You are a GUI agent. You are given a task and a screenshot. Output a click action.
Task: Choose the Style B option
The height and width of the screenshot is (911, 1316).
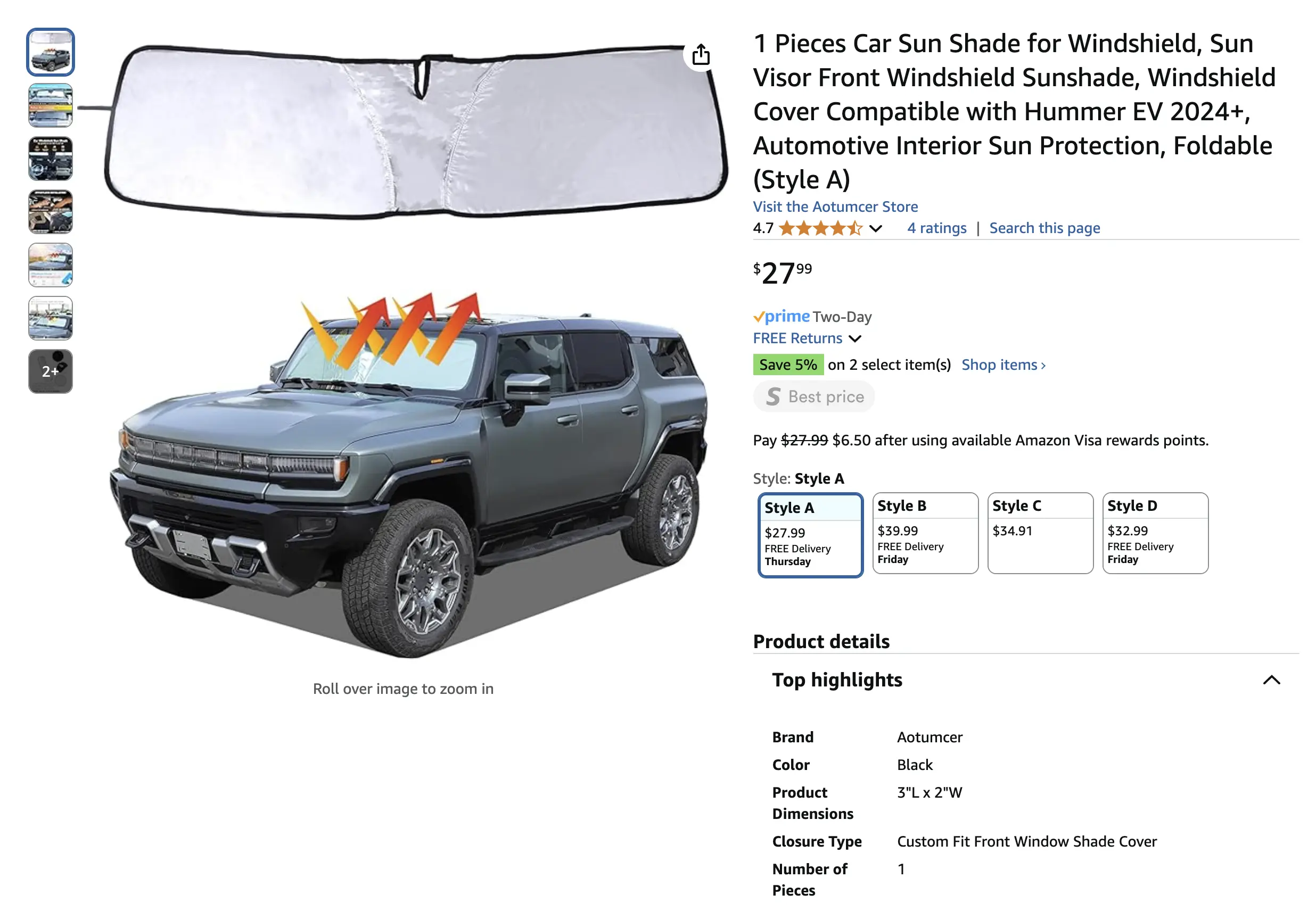pyautogui.click(x=925, y=533)
